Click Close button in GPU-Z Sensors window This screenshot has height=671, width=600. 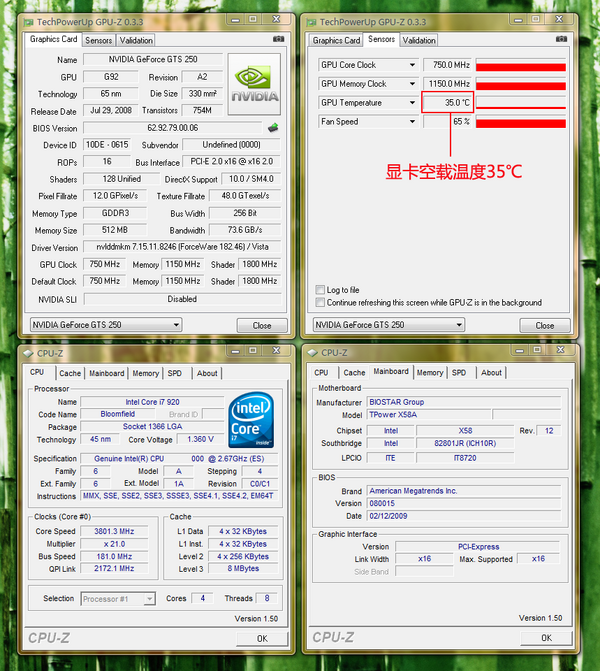545,326
